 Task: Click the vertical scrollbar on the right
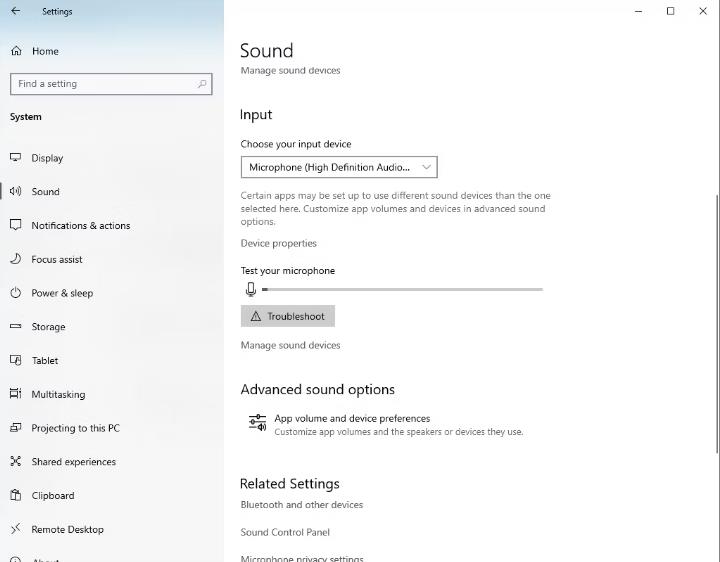pyautogui.click(x=717, y=324)
